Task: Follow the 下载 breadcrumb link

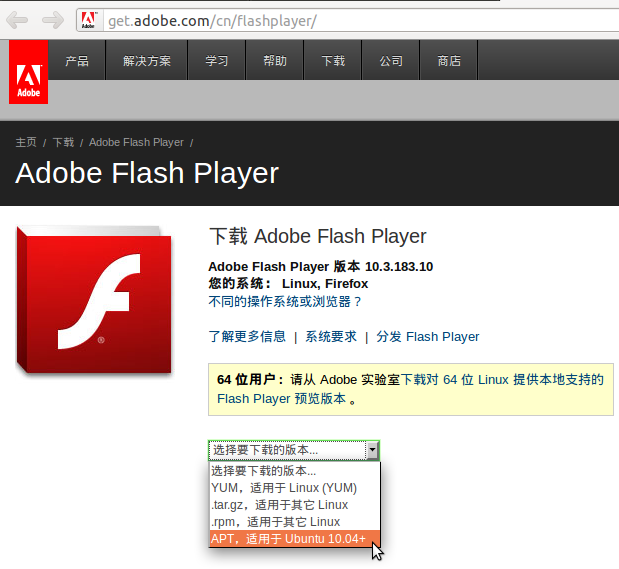Action: (x=64, y=142)
